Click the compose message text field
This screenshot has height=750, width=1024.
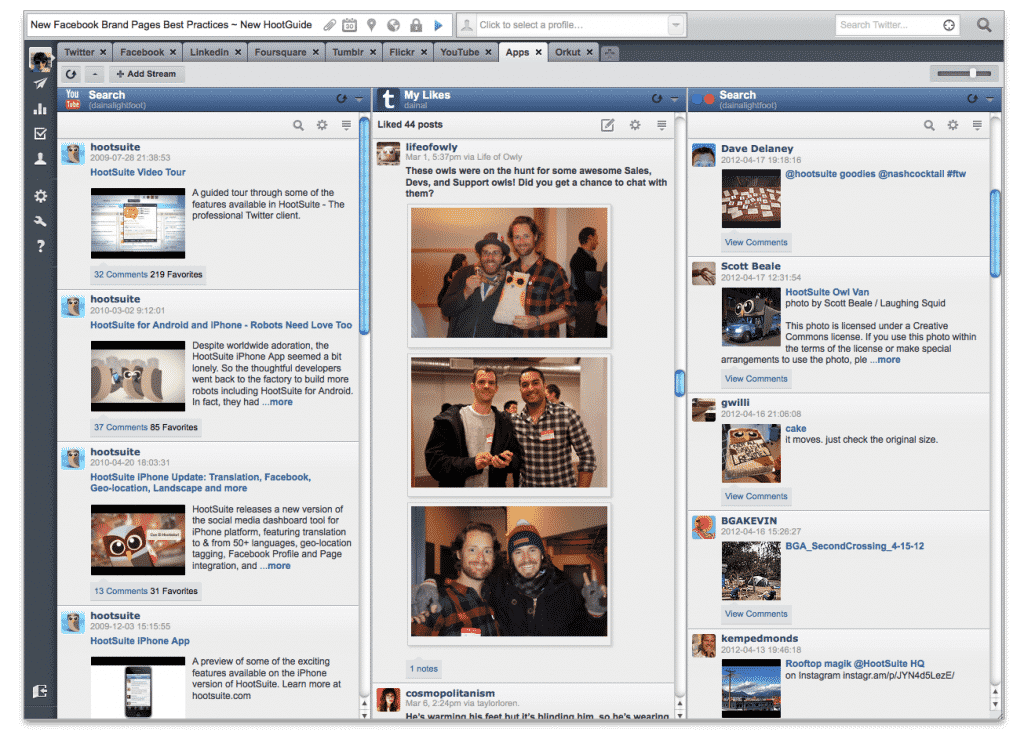[174, 25]
